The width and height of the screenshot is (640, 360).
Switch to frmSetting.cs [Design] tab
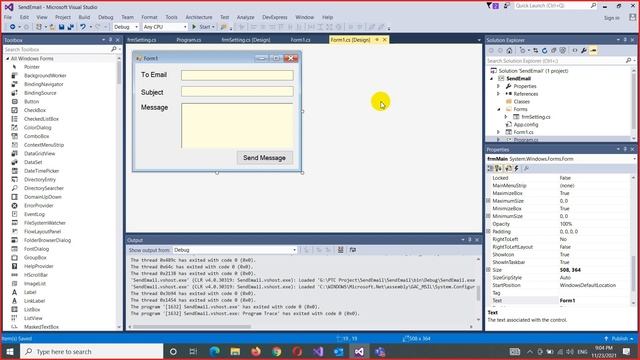[x=246, y=40]
